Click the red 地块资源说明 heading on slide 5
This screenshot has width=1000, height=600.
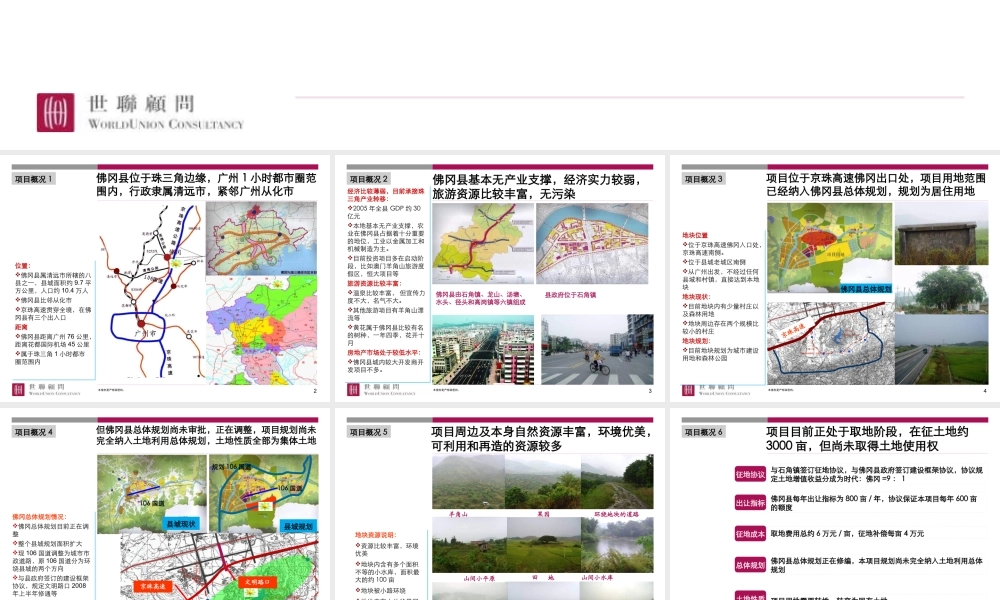point(376,535)
